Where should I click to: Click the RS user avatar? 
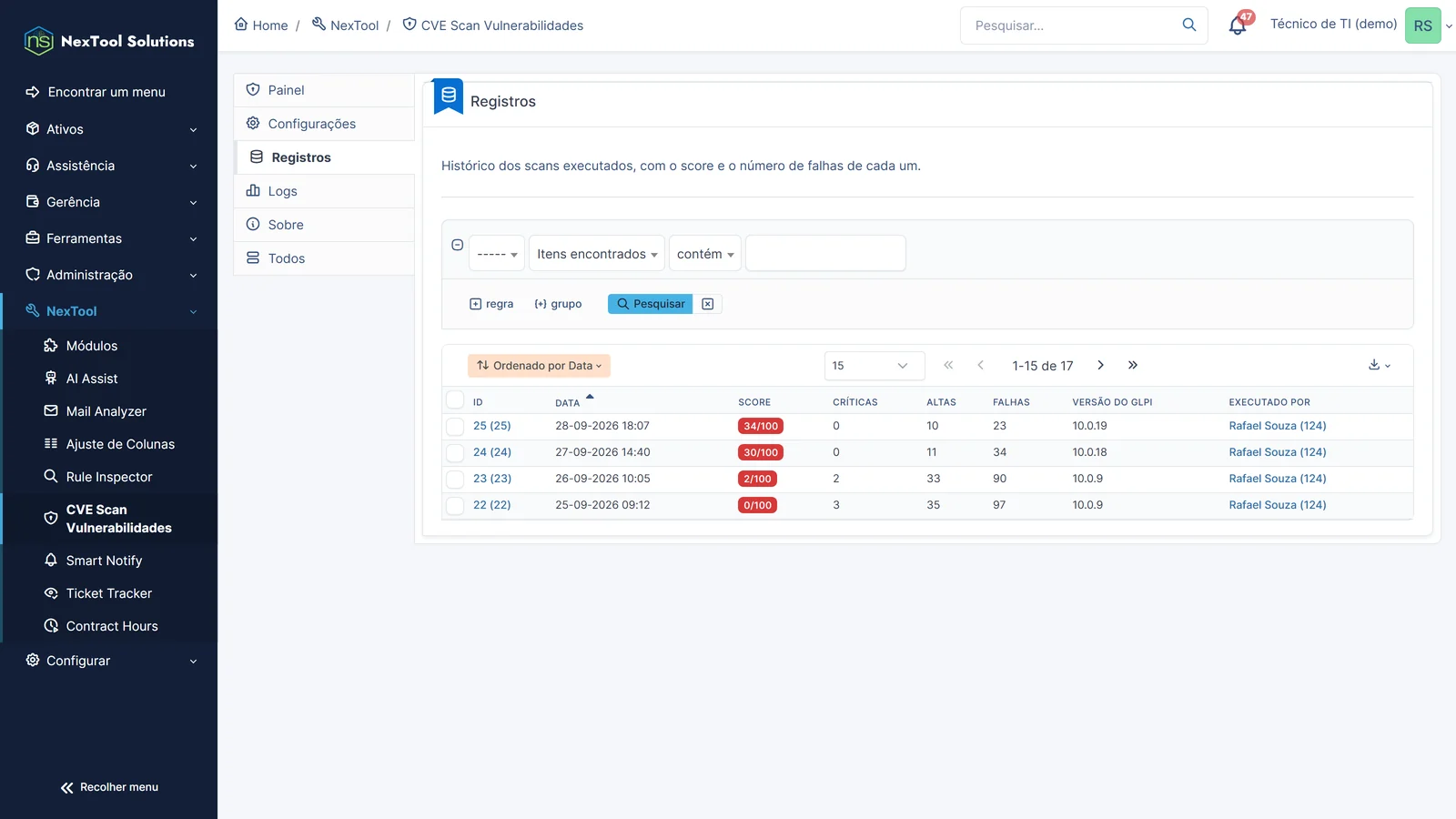point(1423,25)
